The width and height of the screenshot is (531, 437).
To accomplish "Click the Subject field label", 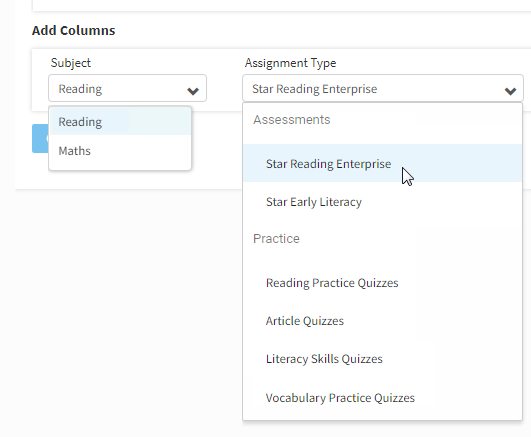I will coord(70,63).
